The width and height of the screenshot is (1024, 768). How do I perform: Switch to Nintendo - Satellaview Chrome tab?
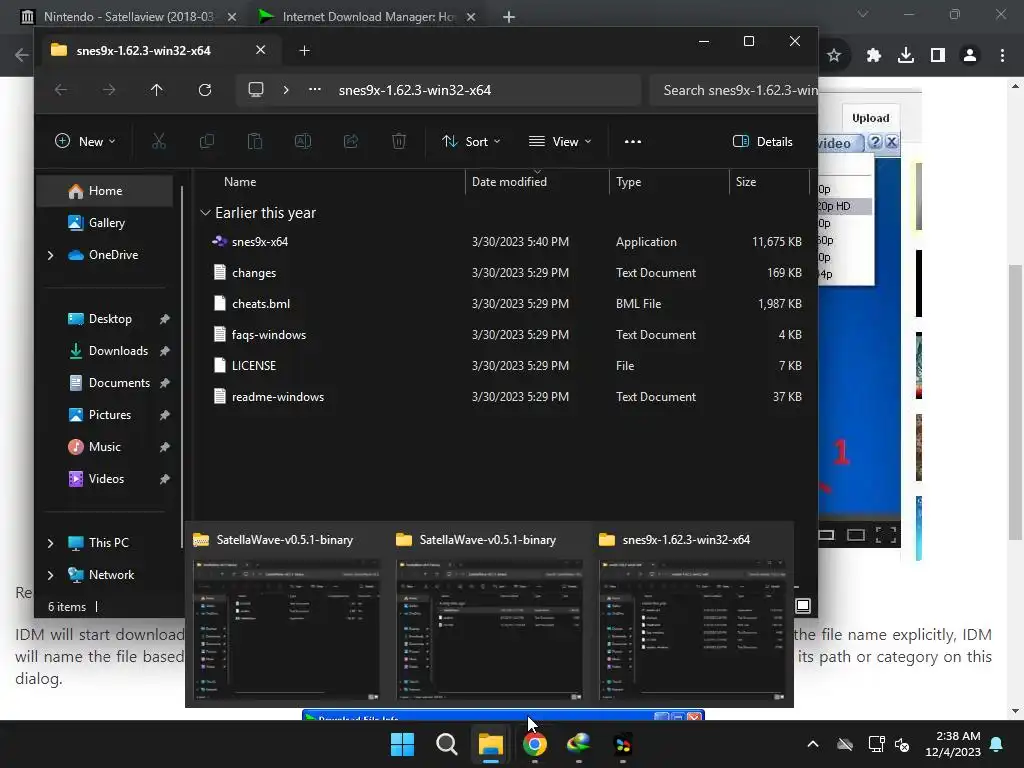[x=128, y=16]
